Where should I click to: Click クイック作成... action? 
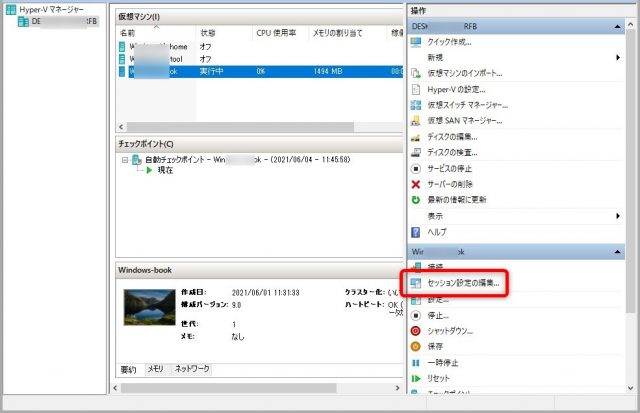click(x=449, y=42)
